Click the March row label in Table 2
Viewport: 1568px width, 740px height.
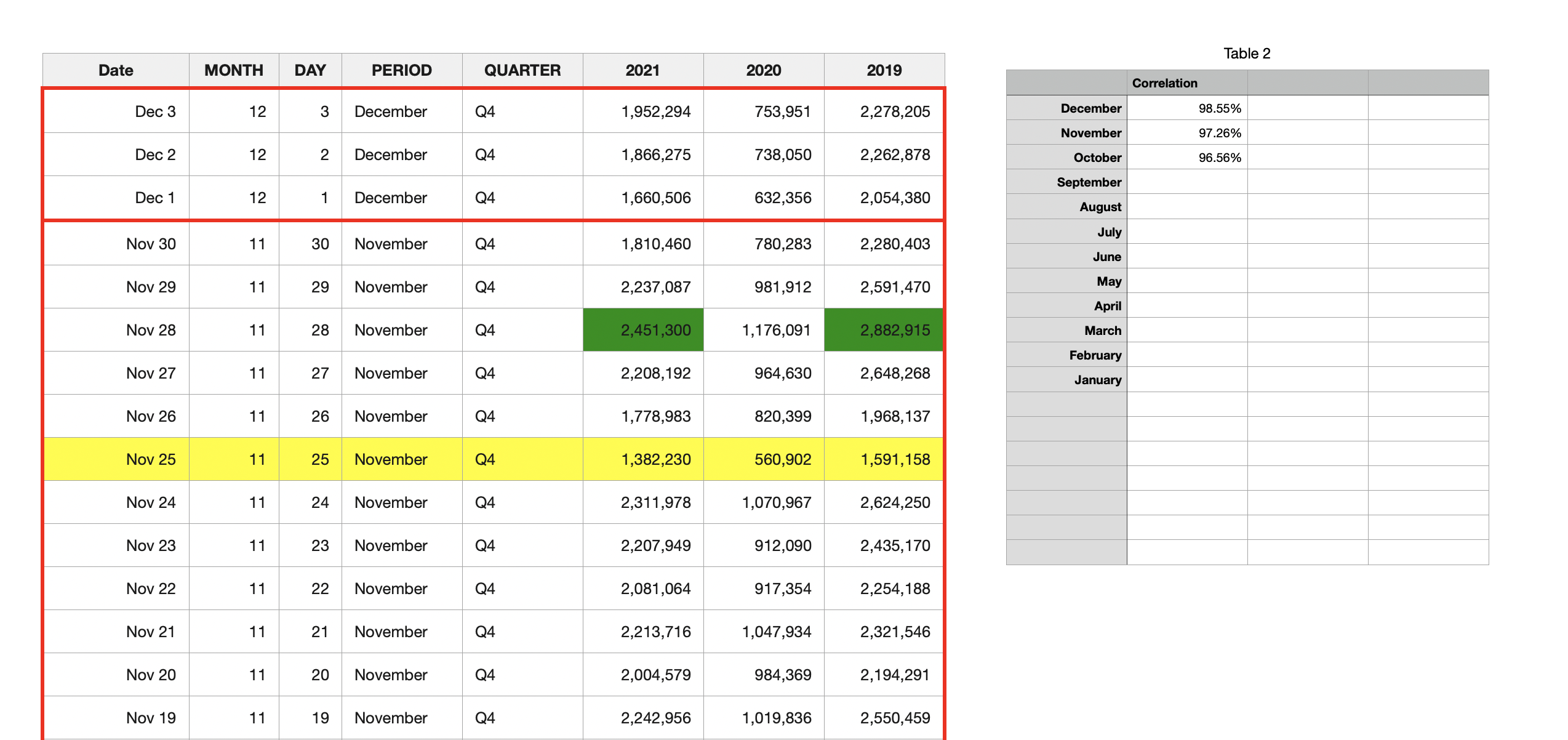(x=1066, y=331)
